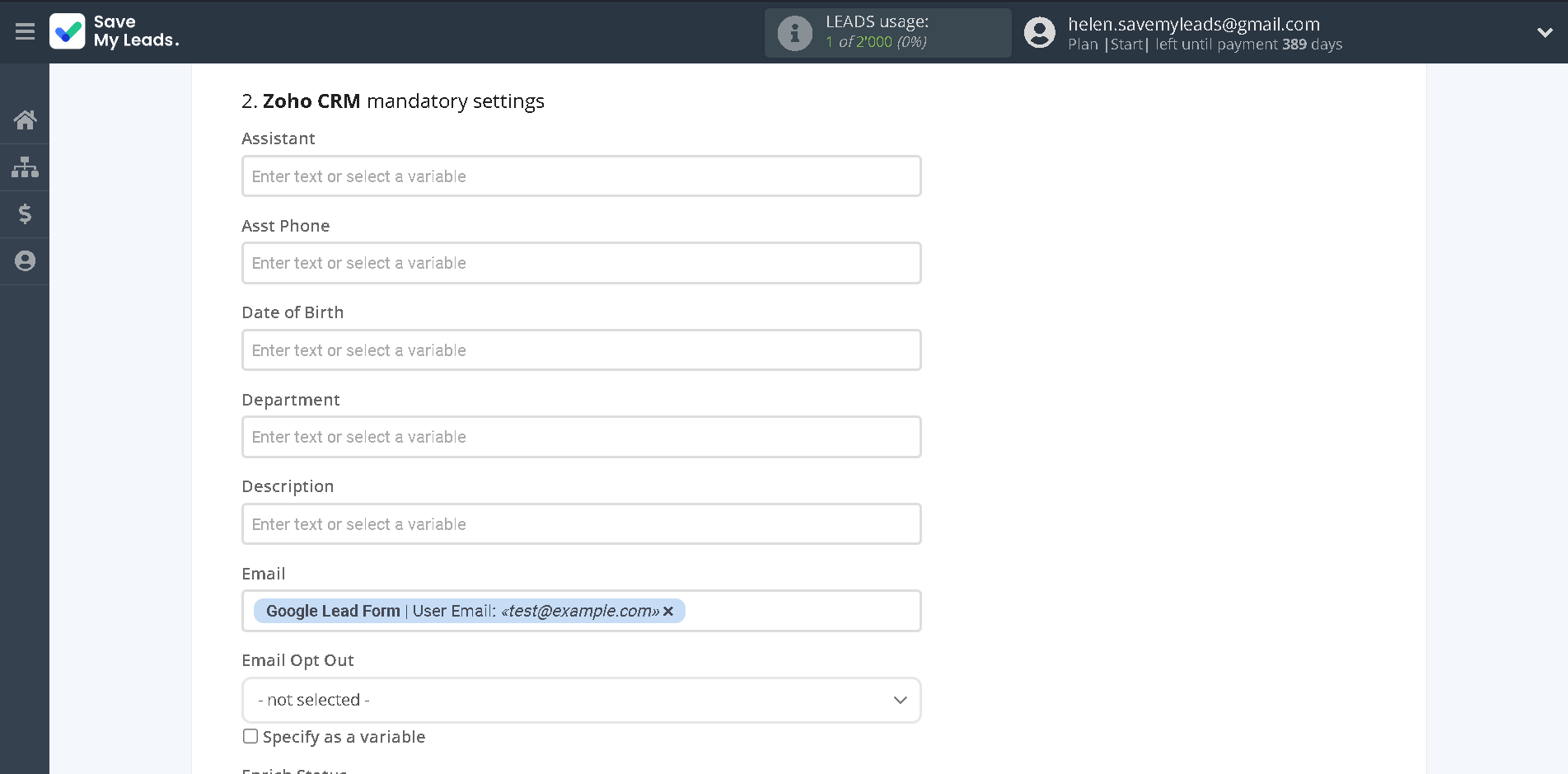Screen dimensions: 1568x774
Task: Open the Home icon in sidebar
Action: point(25,120)
